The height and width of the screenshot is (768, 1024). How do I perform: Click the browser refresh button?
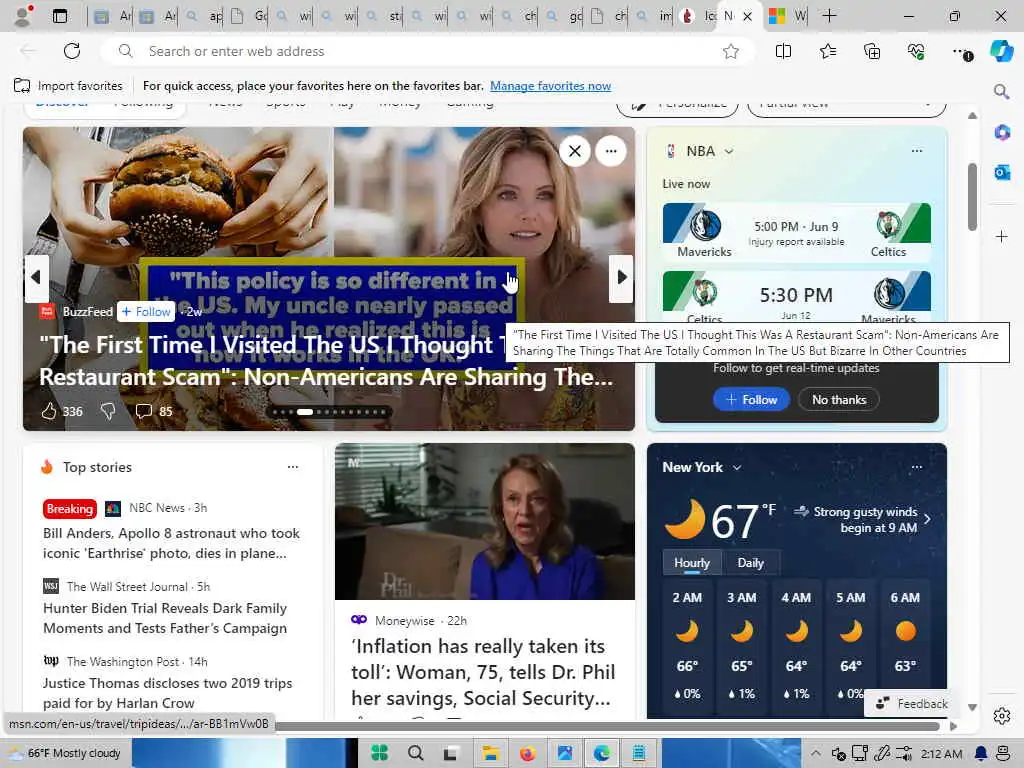pyautogui.click(x=72, y=51)
